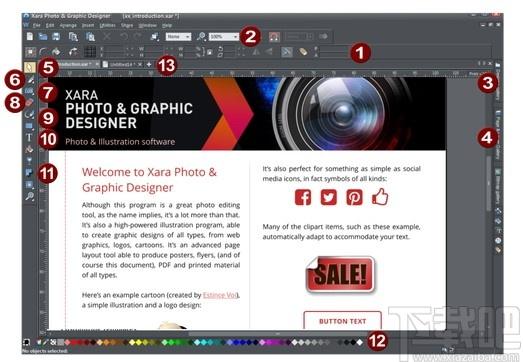The width and height of the screenshot is (523, 362).
Task: Click the Facebook social icon on page
Action: 303,197
